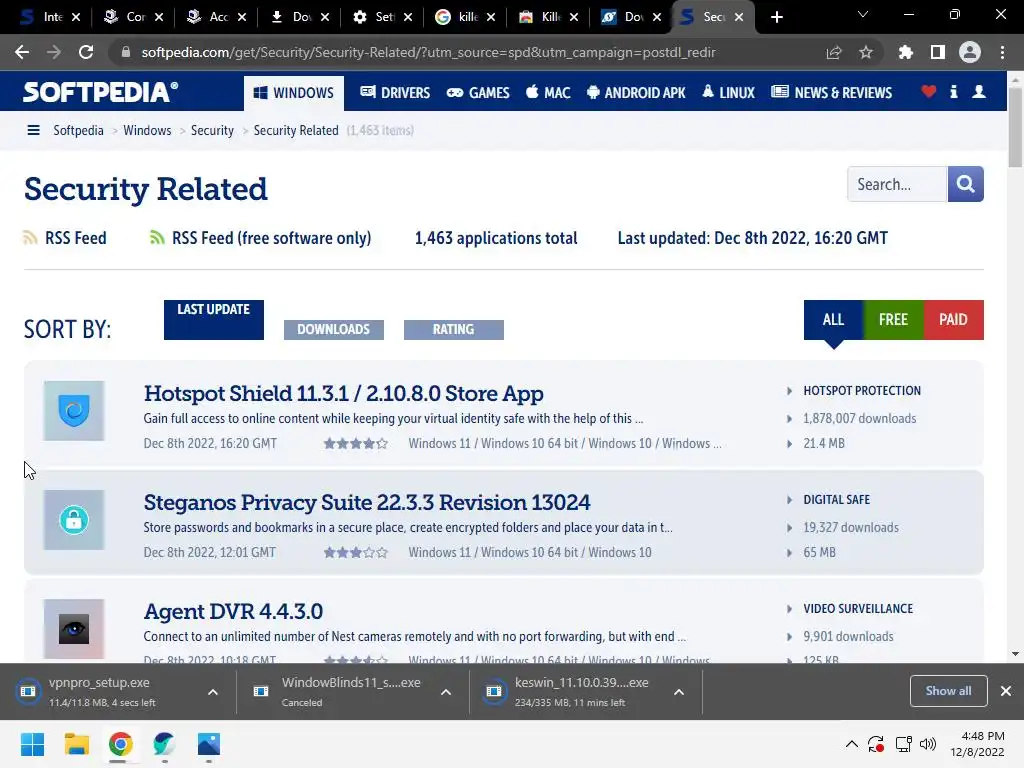Screen dimensions: 1024x768
Task: Open the LINUX section
Action: click(x=728, y=93)
